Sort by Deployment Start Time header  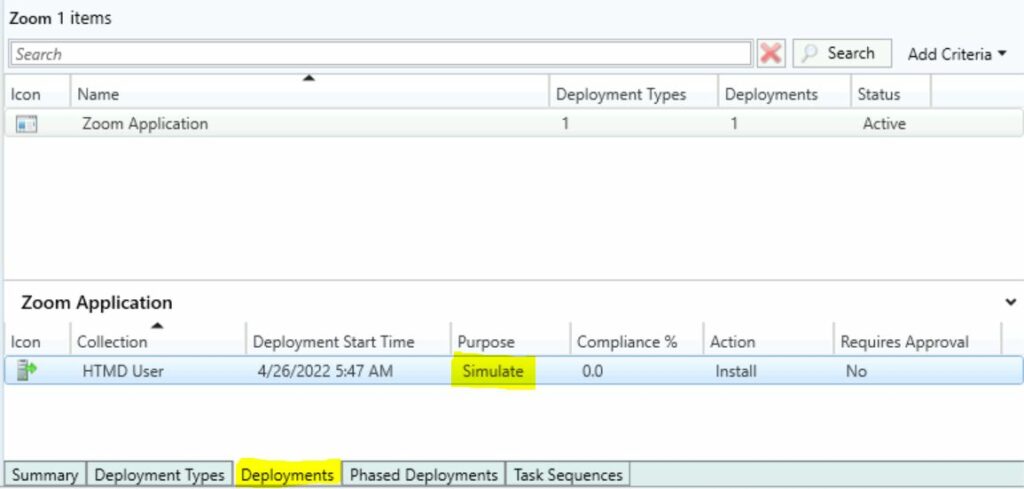pyautogui.click(x=348, y=341)
